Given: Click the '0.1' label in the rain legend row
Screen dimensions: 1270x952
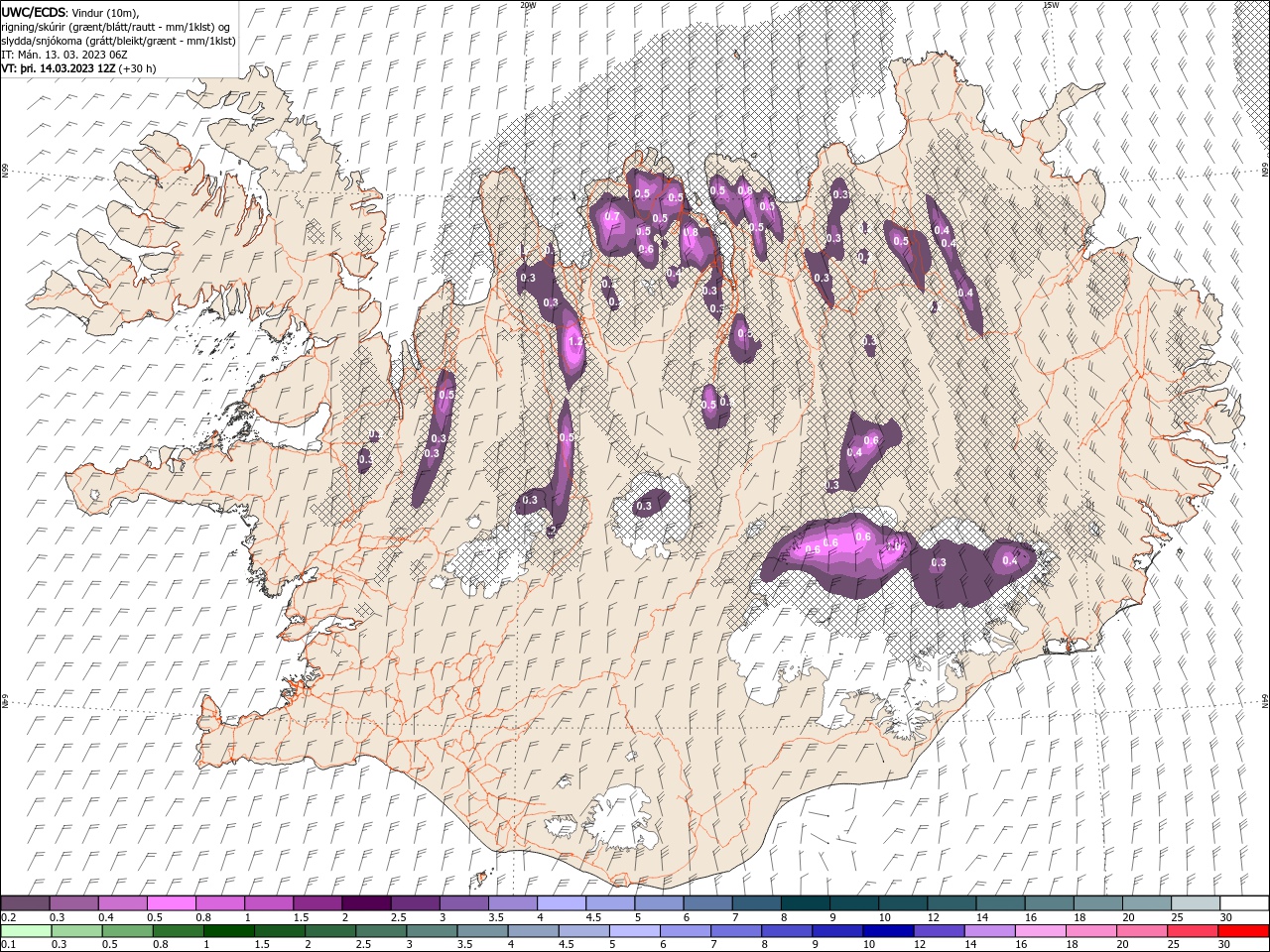Looking at the screenshot, I should 8,945.
